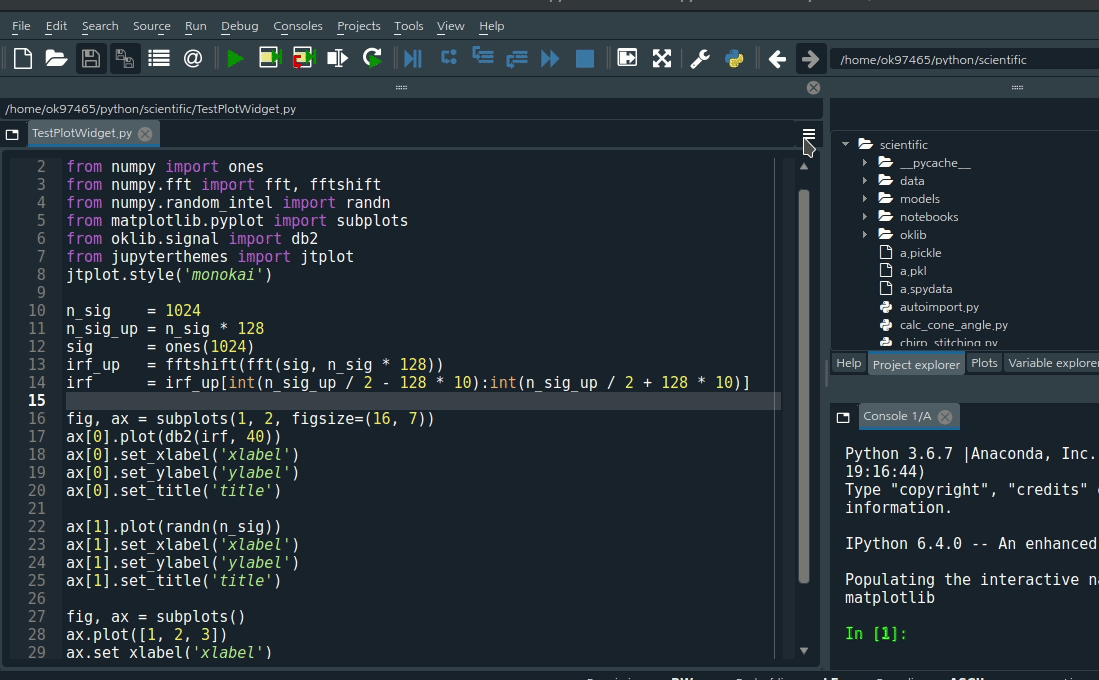Open the file list management icon
The height and width of the screenshot is (680, 1099).
pos(159,58)
